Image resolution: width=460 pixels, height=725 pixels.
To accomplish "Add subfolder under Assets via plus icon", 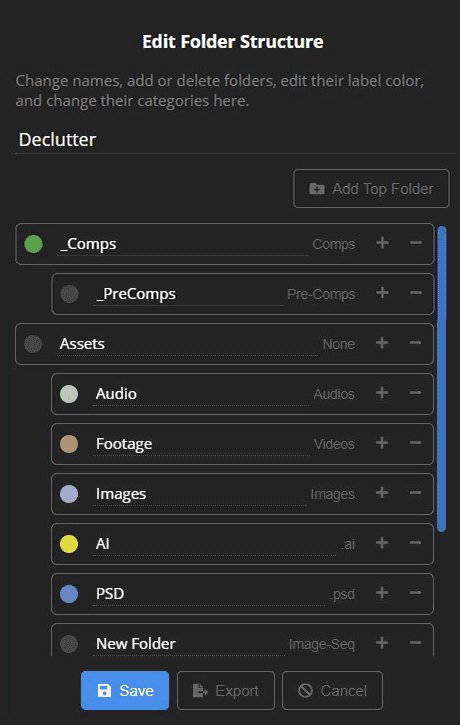I will (x=382, y=343).
